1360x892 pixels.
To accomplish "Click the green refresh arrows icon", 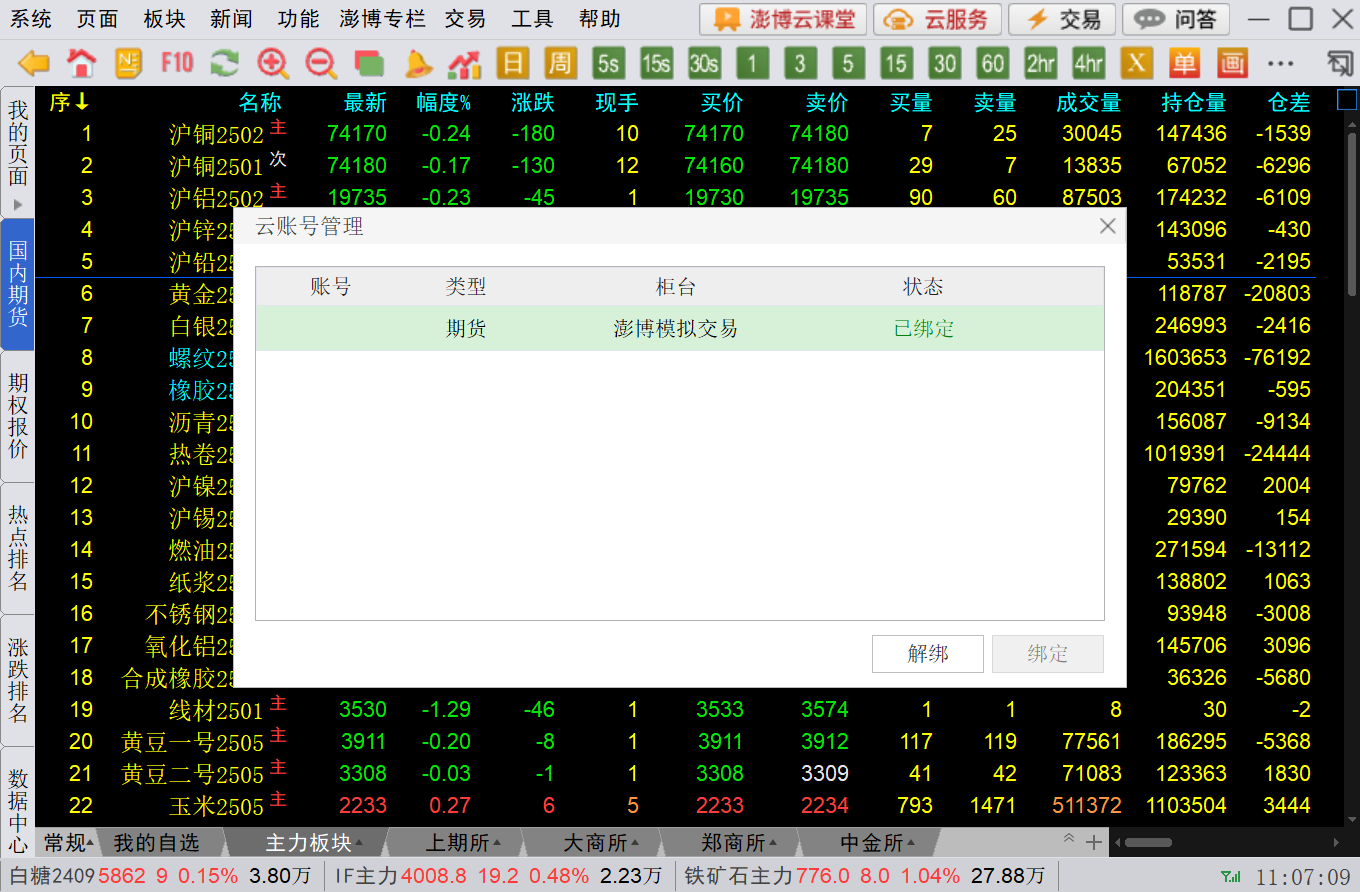I will click(x=224, y=64).
